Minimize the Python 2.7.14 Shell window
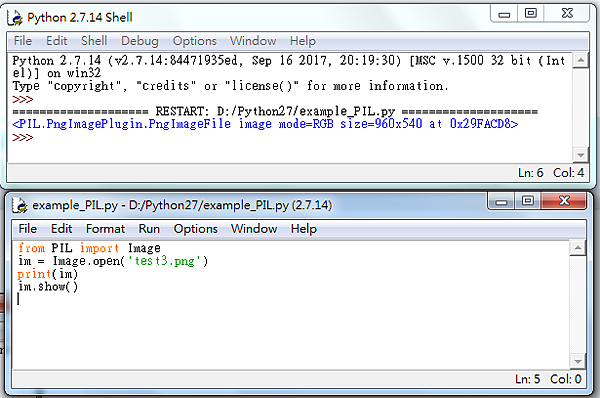600x398 pixels. tap(504, 14)
